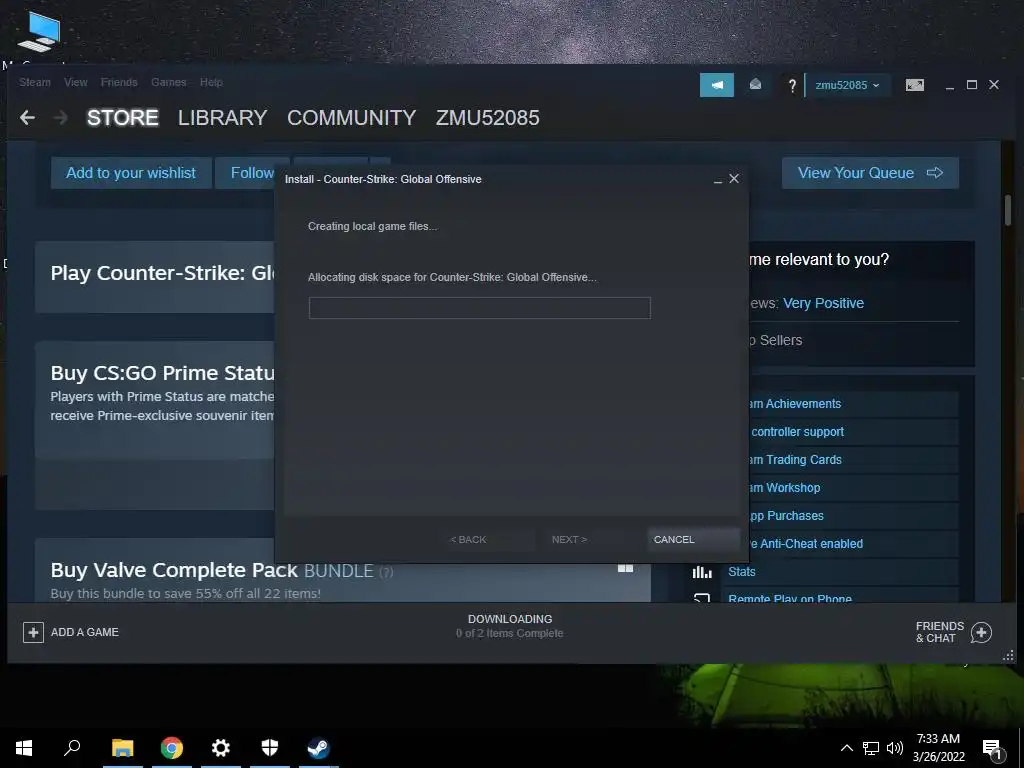Click Add to your wishlist

pos(131,173)
